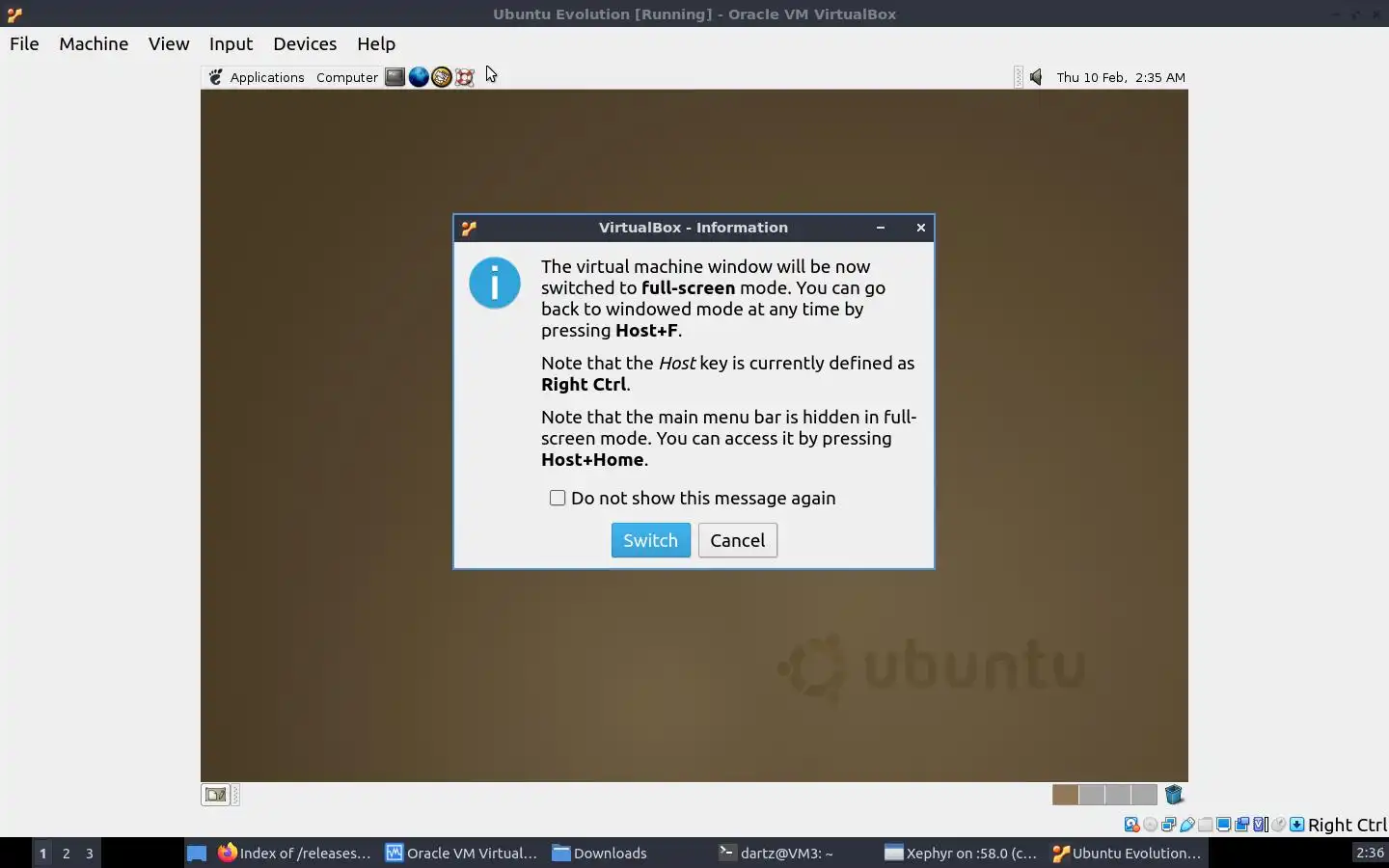Open the guest Computer menu
The height and width of the screenshot is (868, 1389).
coord(347,77)
